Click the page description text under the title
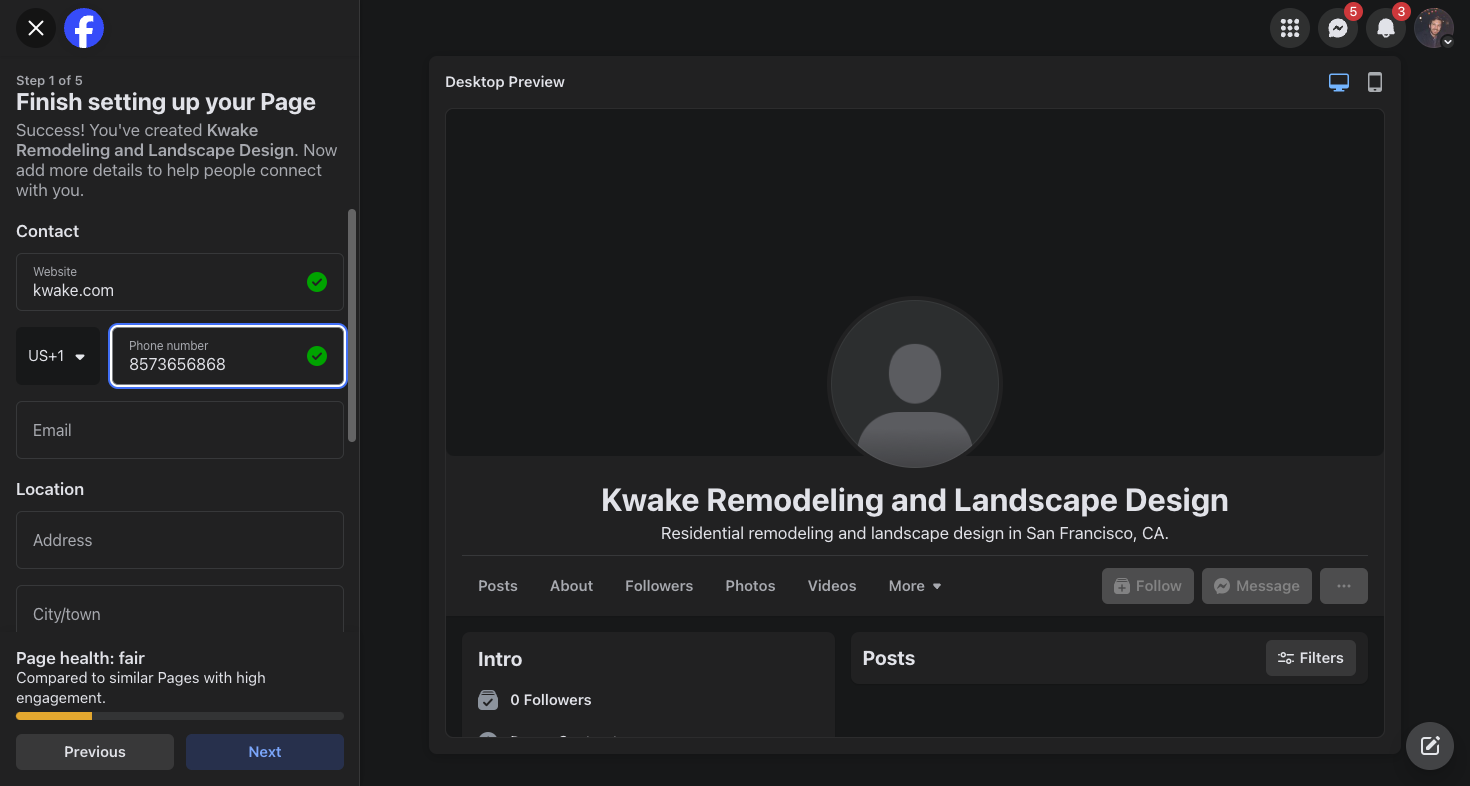Image resolution: width=1470 pixels, height=786 pixels. click(x=915, y=534)
